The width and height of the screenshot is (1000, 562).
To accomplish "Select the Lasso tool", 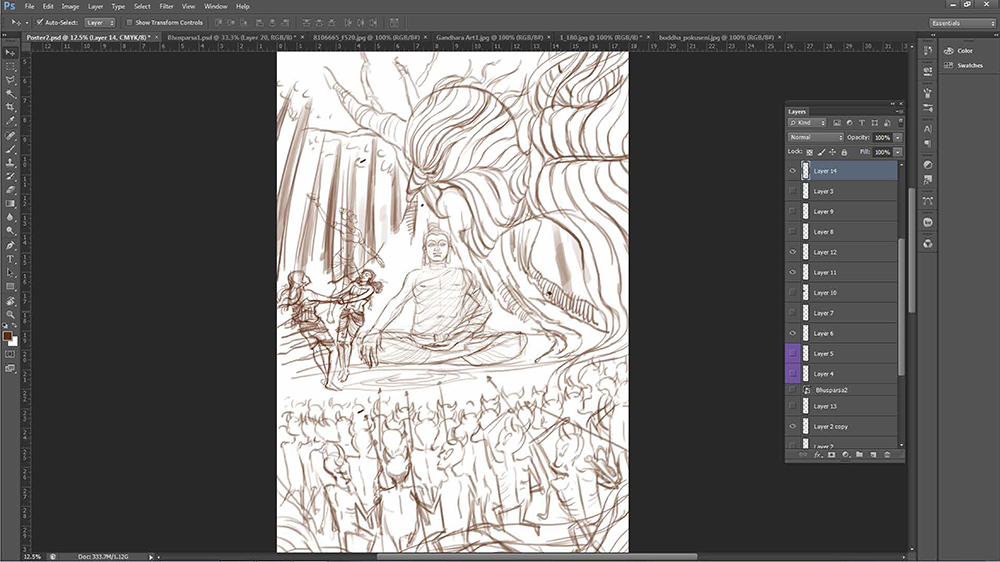I will 10,80.
